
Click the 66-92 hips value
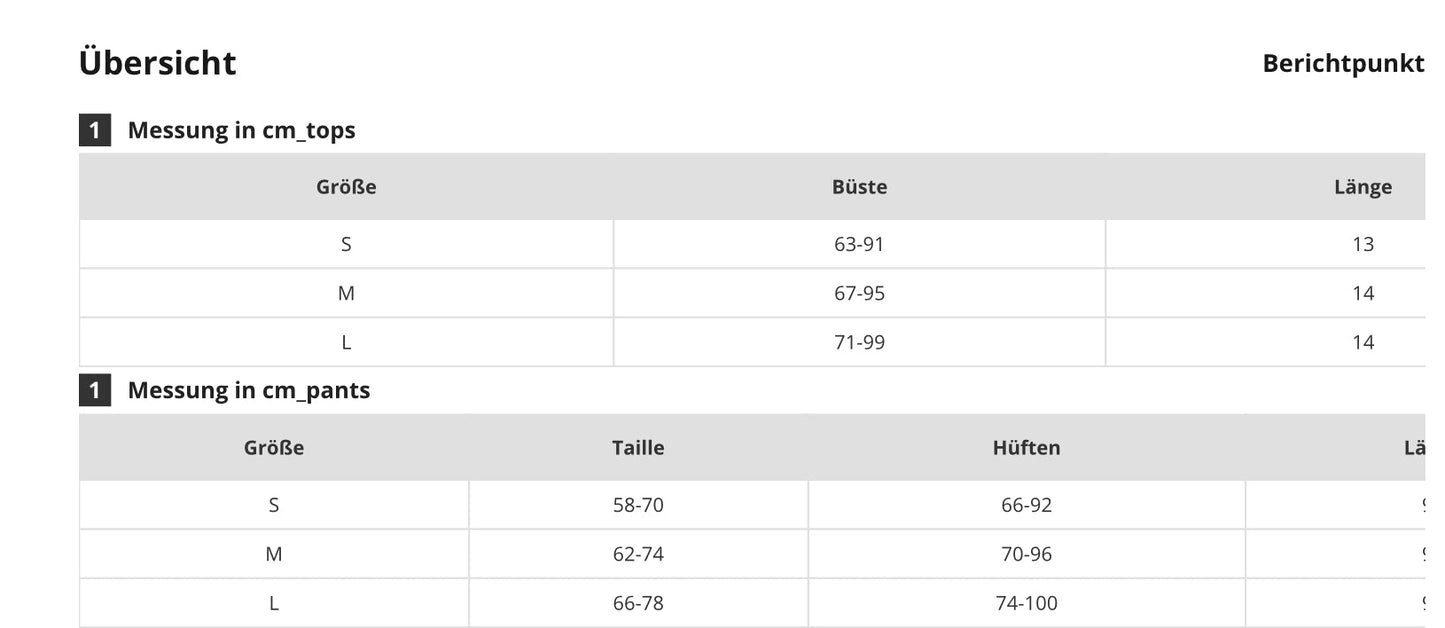1026,505
